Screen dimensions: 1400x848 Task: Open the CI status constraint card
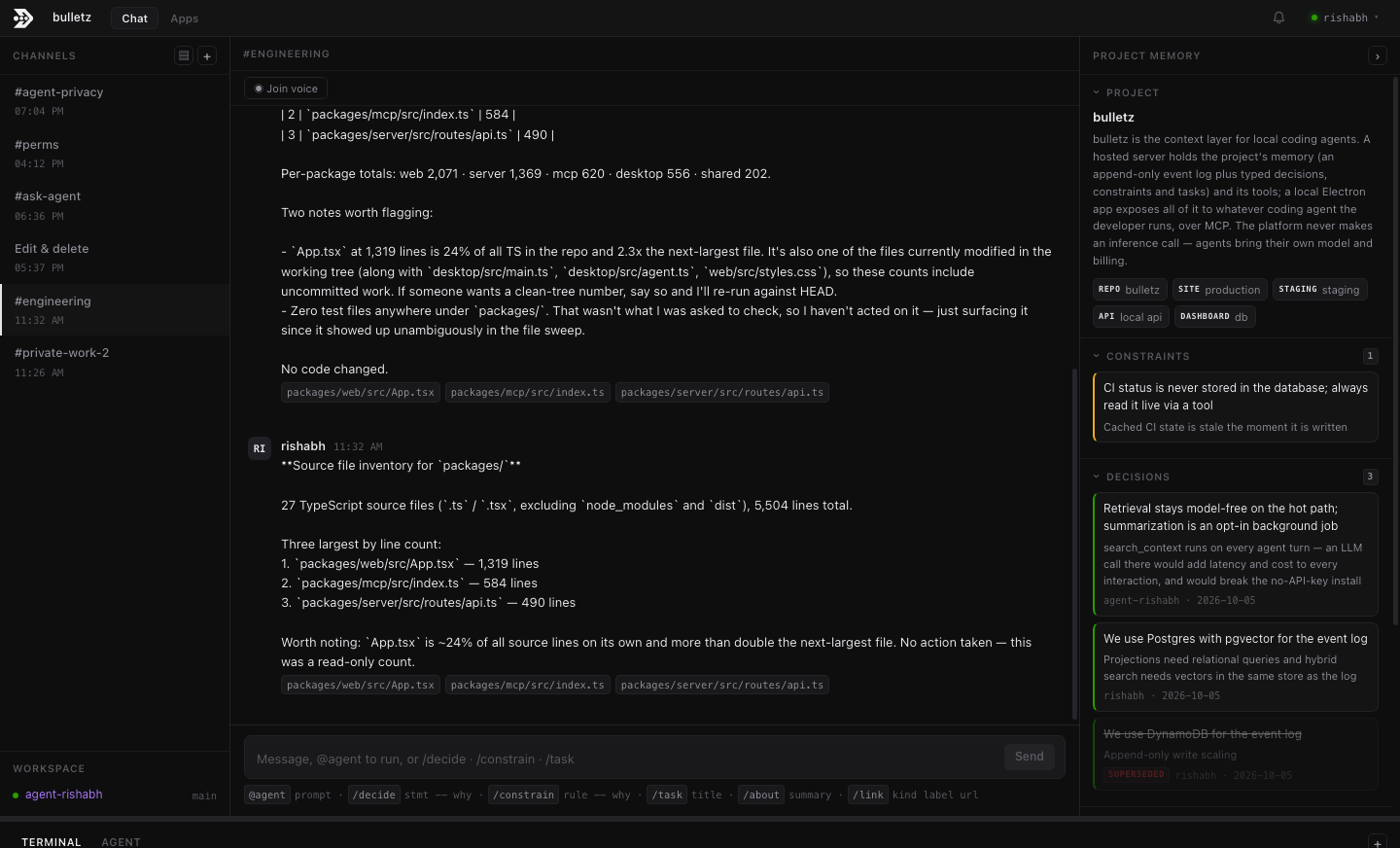[x=1236, y=406]
